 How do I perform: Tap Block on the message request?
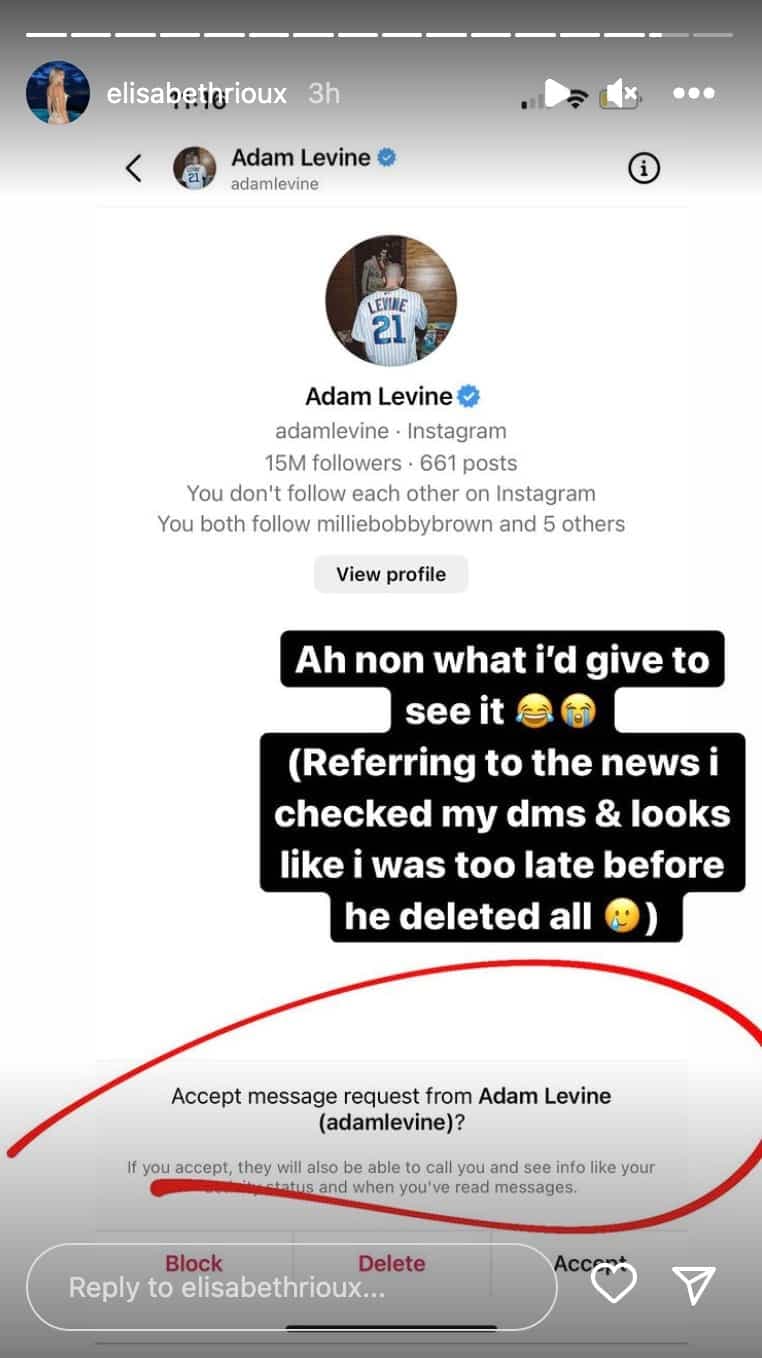click(194, 1264)
